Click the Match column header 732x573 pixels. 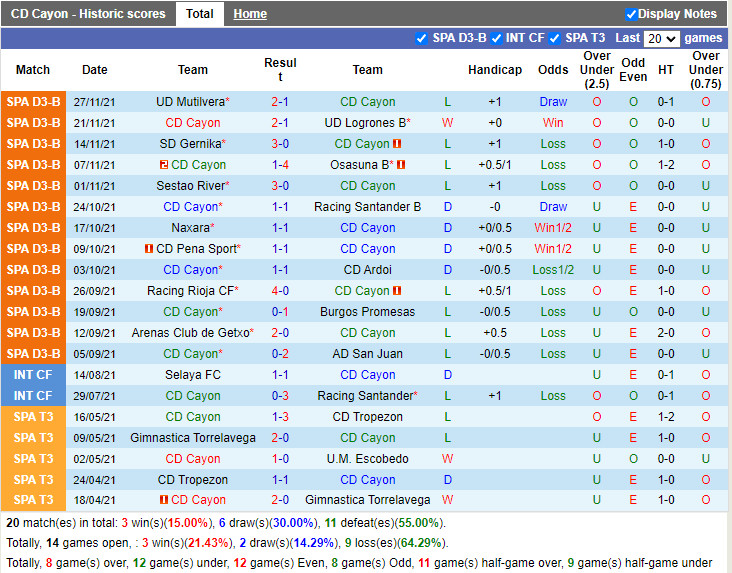pyautogui.click(x=33, y=70)
